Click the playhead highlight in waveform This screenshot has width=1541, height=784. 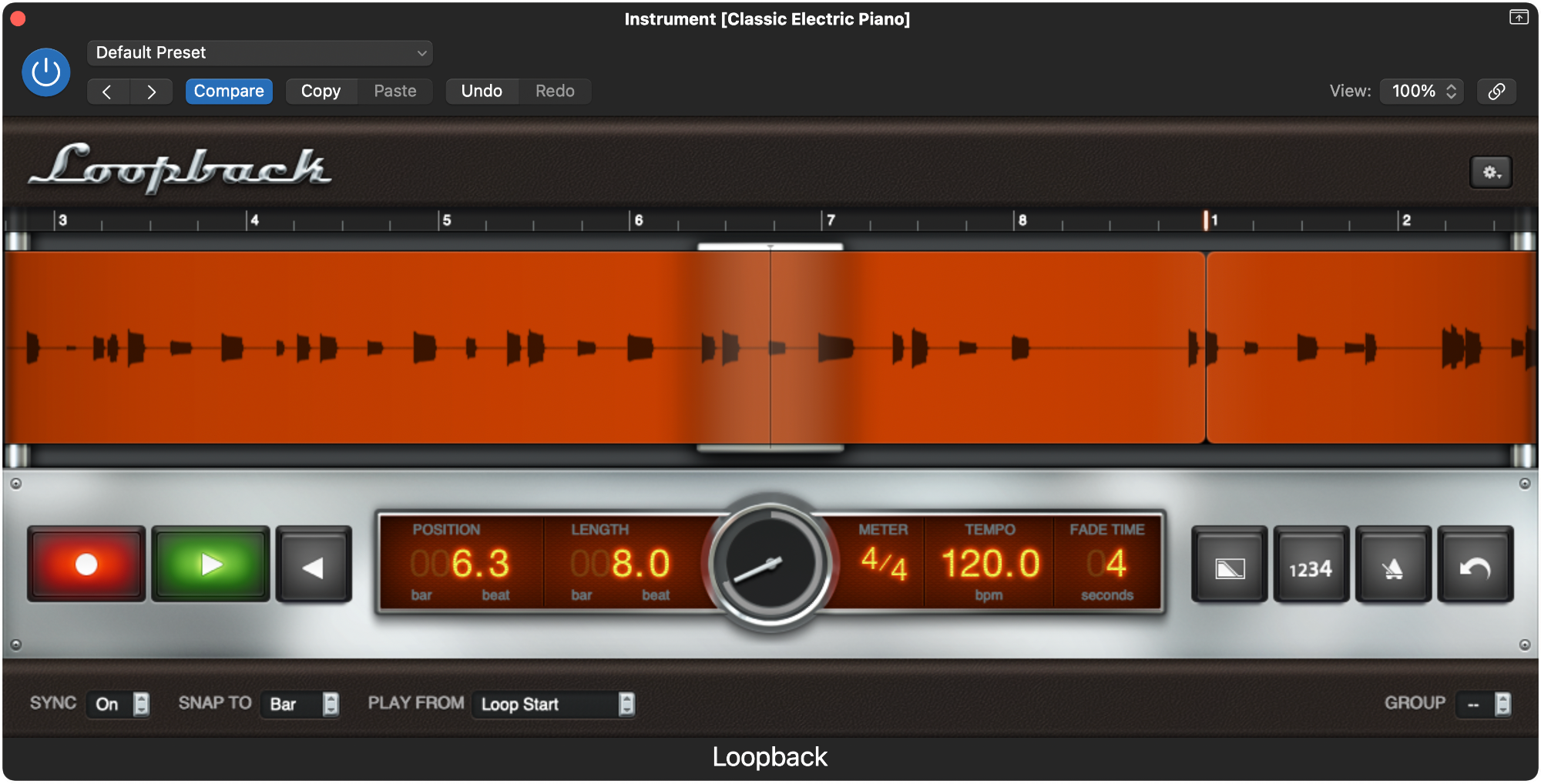[770, 347]
